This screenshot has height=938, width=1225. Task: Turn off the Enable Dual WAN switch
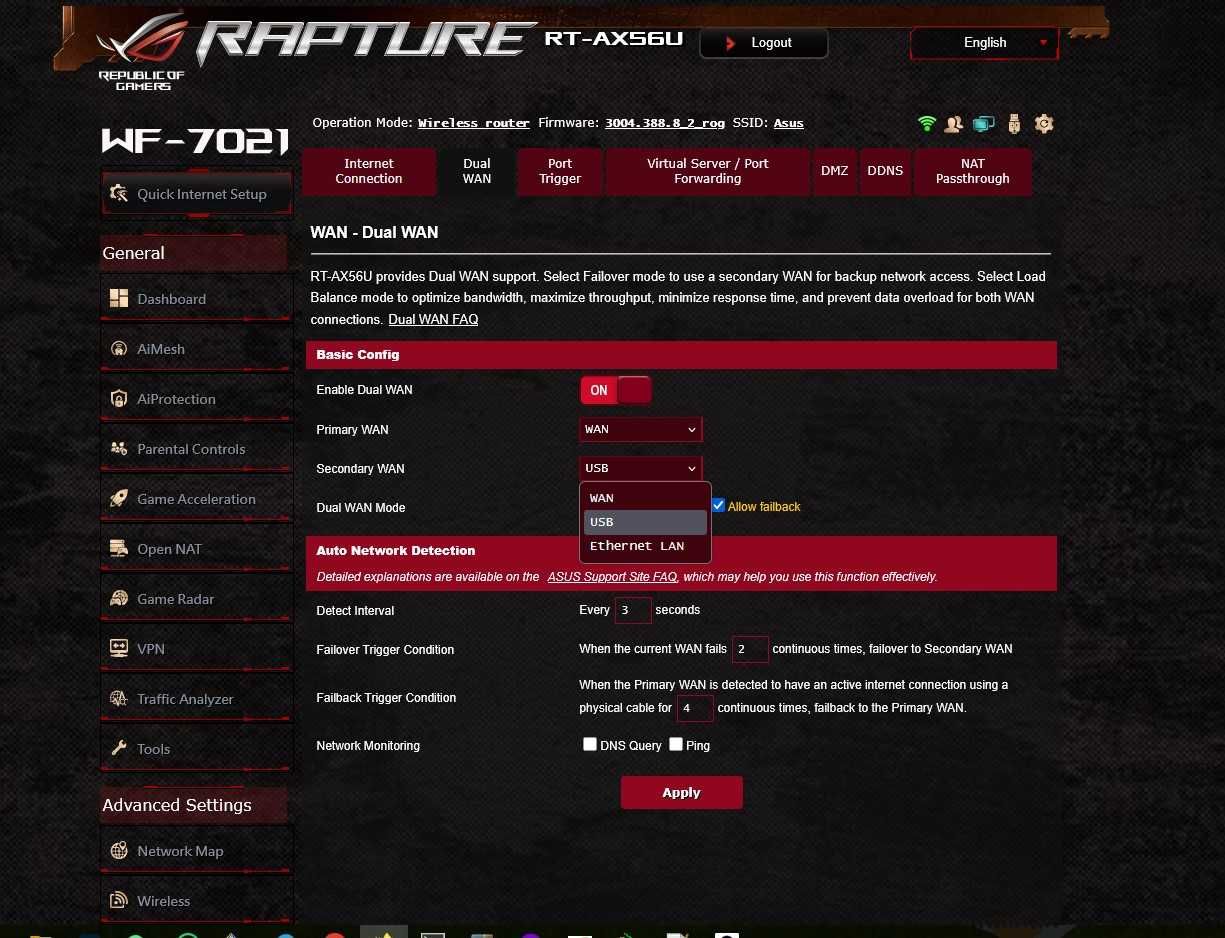click(x=616, y=390)
